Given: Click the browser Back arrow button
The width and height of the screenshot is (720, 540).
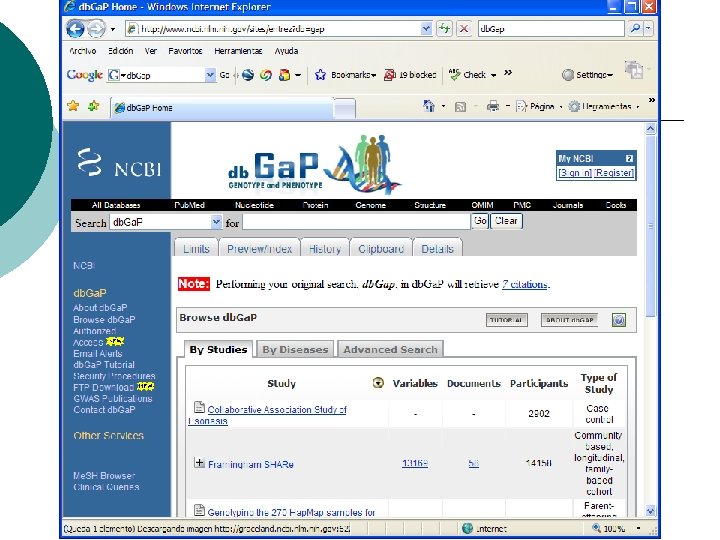Looking at the screenshot, I should pos(75,28).
